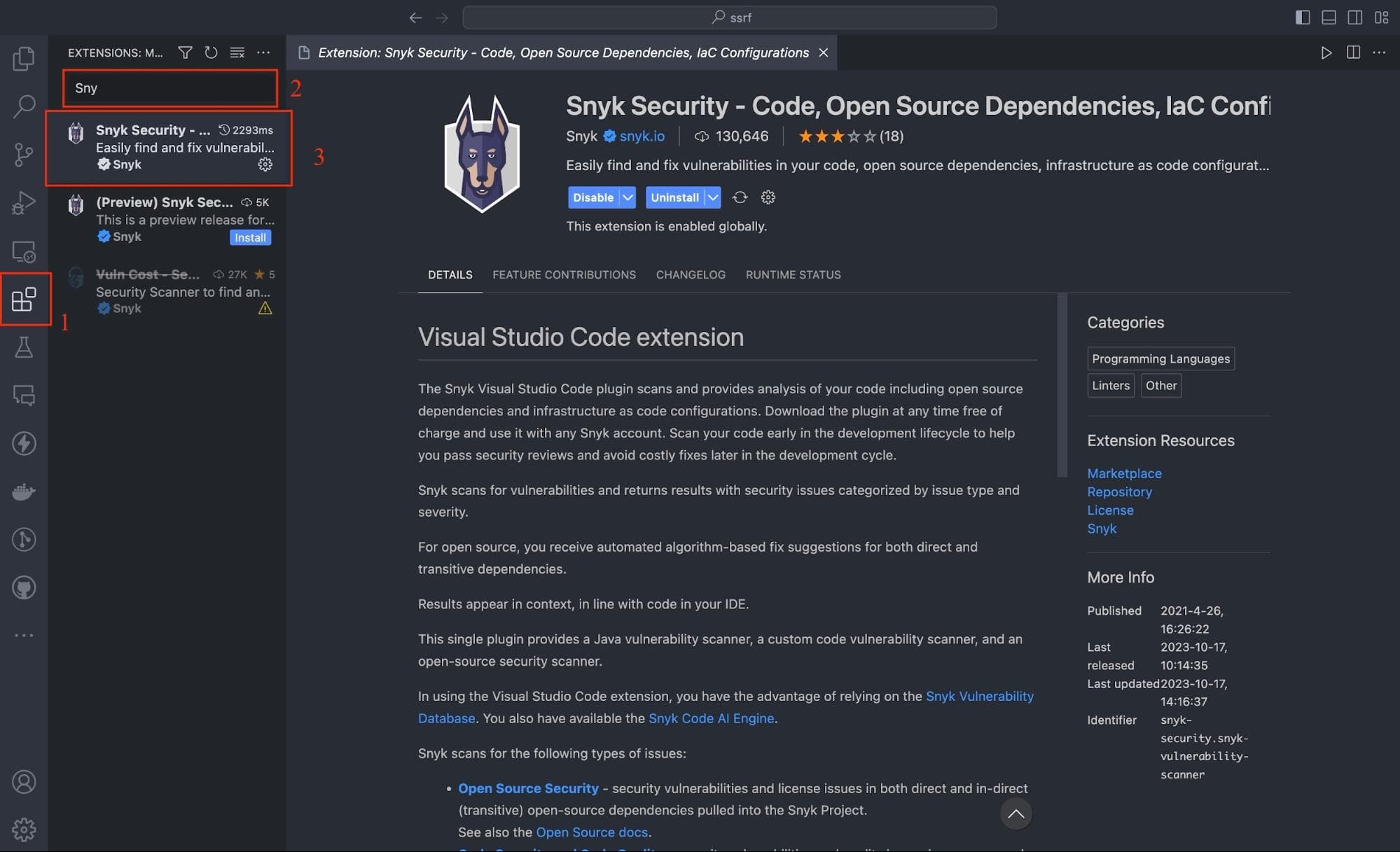
Task: Click the details pane vertical scrollbar
Action: pyautogui.click(x=1062, y=385)
